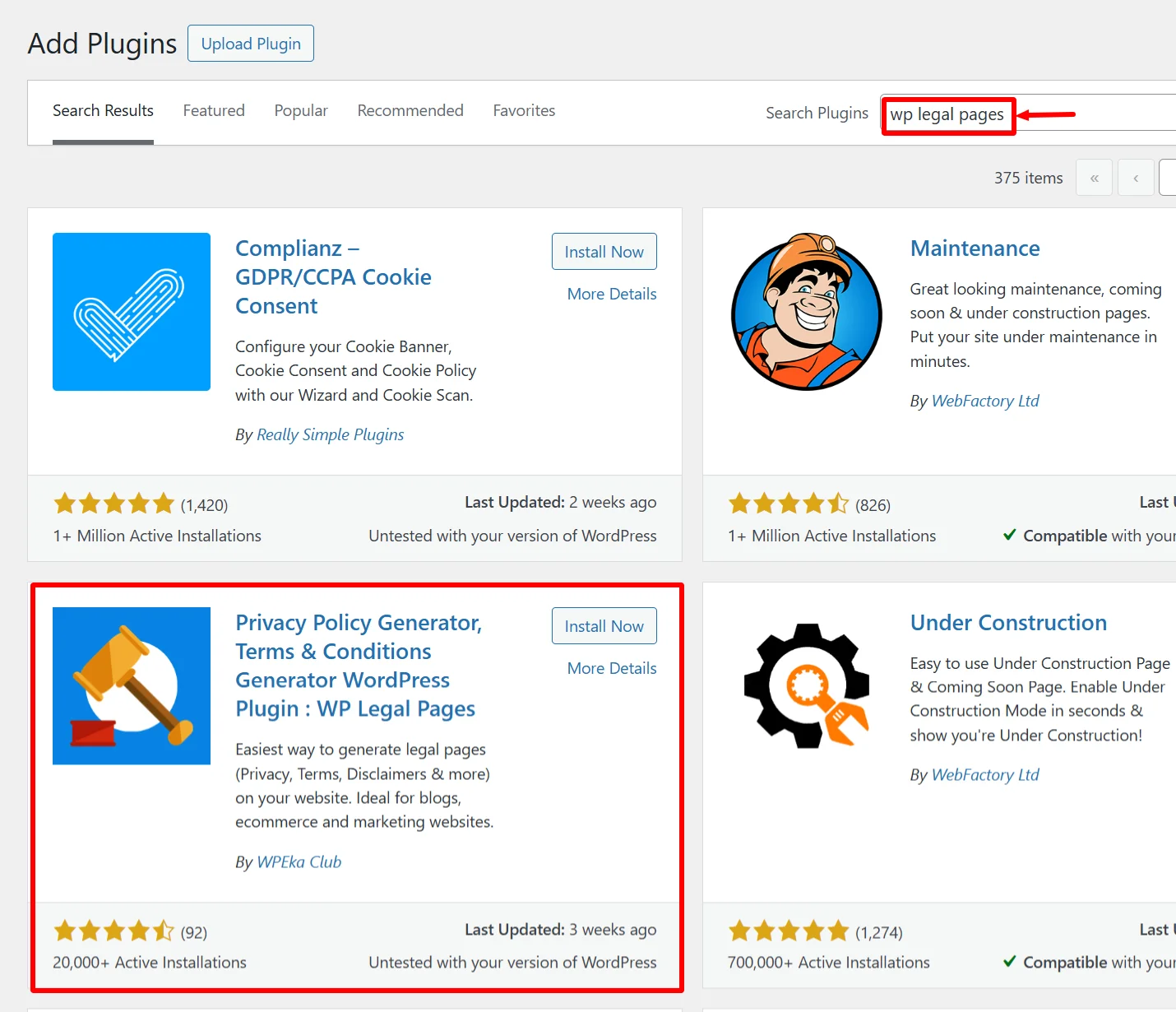The image size is (1176, 1012).
Task: Click the Search Plugins input field
Action: [x=1028, y=114]
